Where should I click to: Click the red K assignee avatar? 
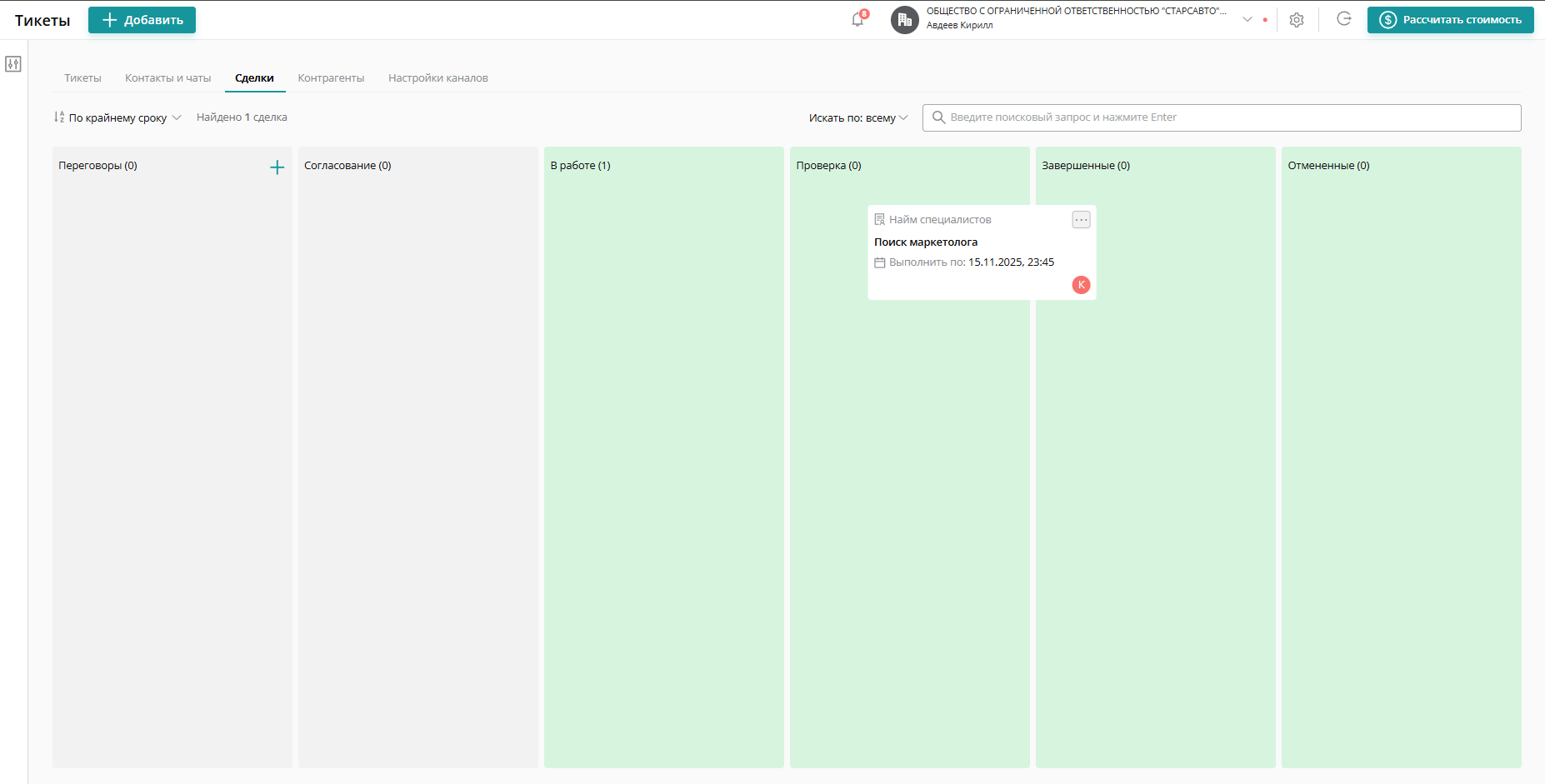(x=1081, y=285)
